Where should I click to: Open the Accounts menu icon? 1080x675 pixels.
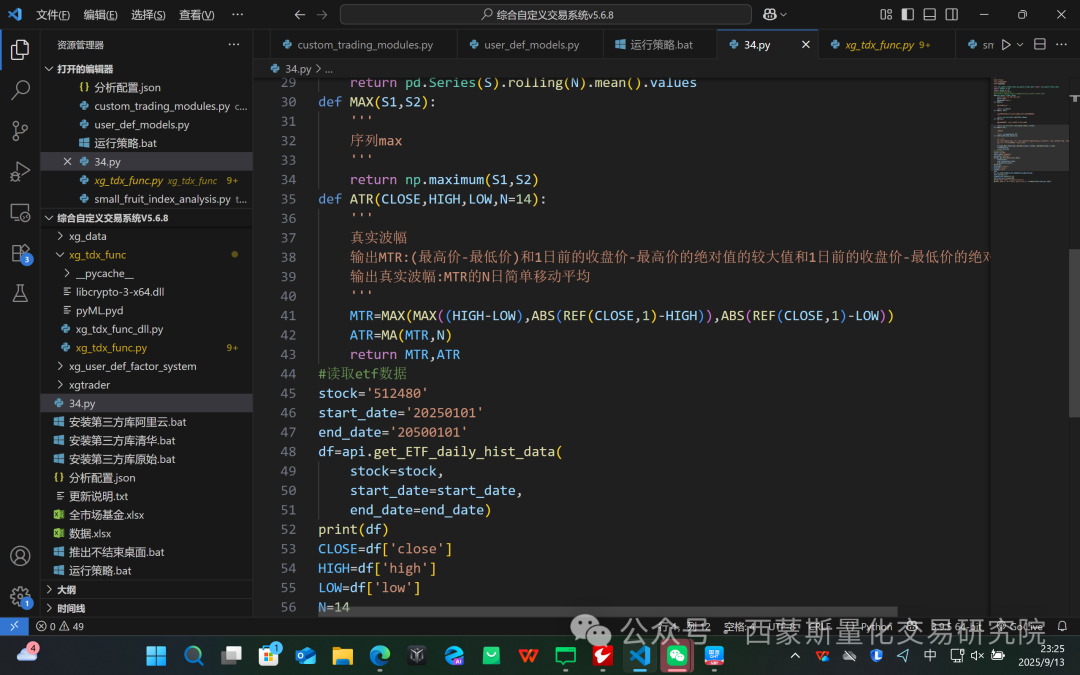[x=20, y=556]
